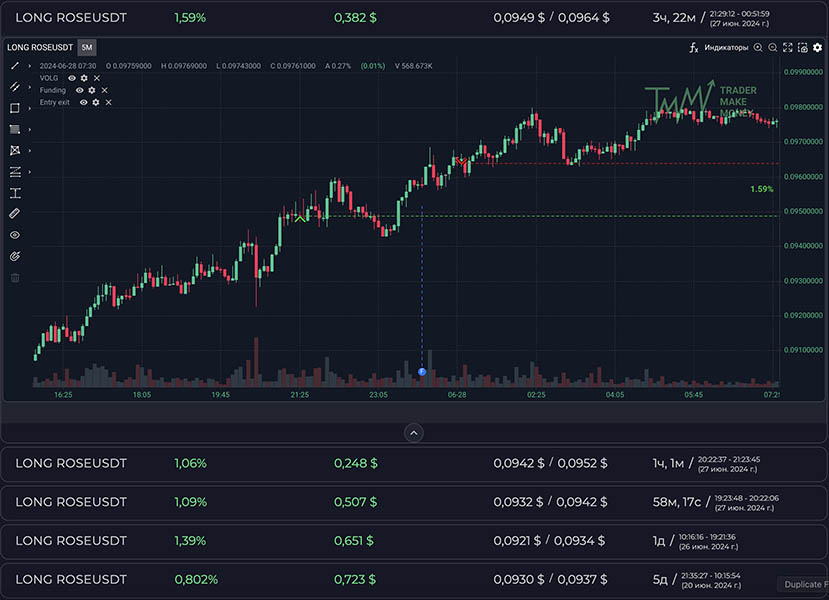The width and height of the screenshot is (829, 600).
Task: Open chart settings gear in top toolbar
Action: [817, 47]
